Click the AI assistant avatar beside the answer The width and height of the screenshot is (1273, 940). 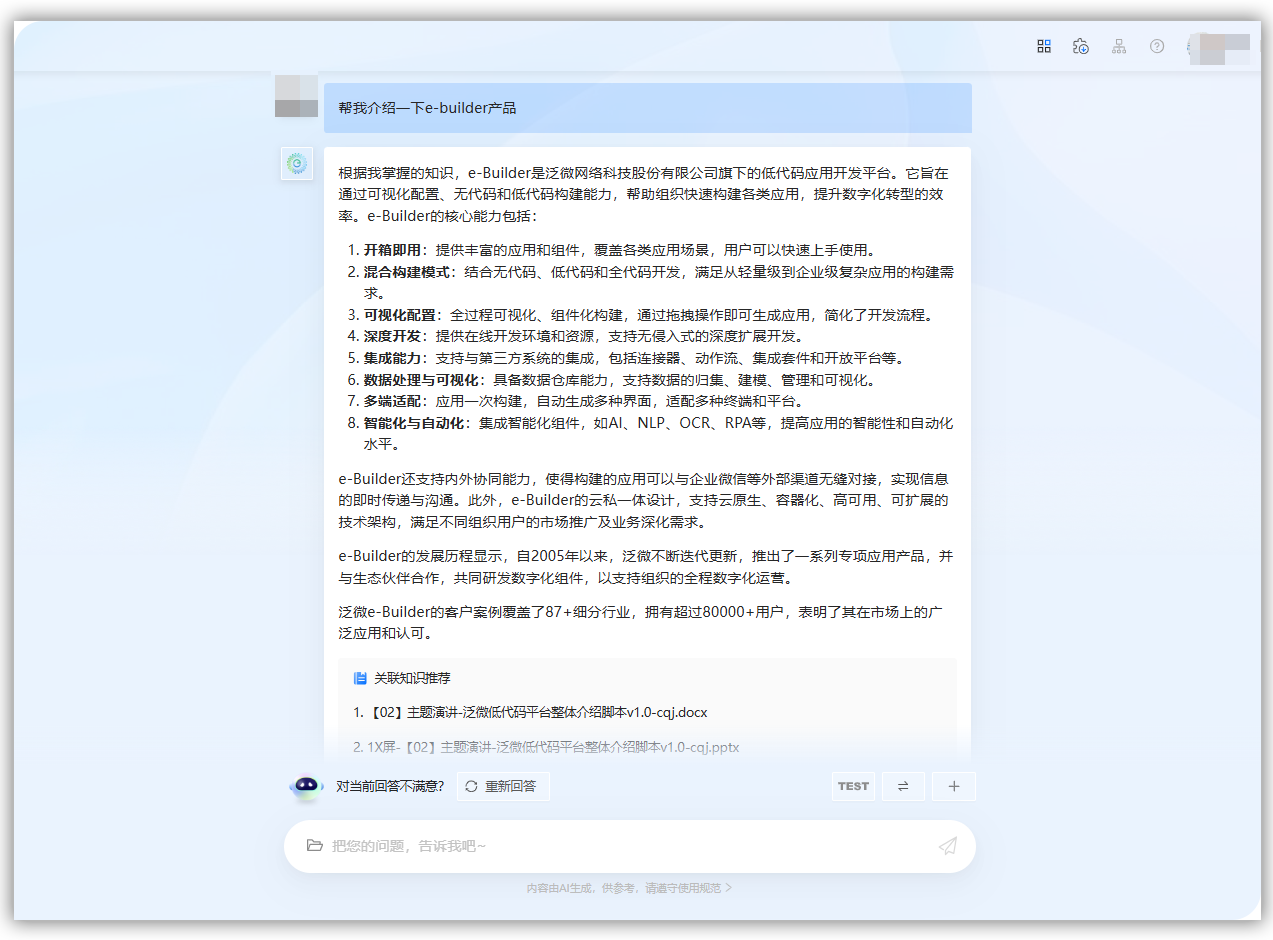(x=296, y=164)
